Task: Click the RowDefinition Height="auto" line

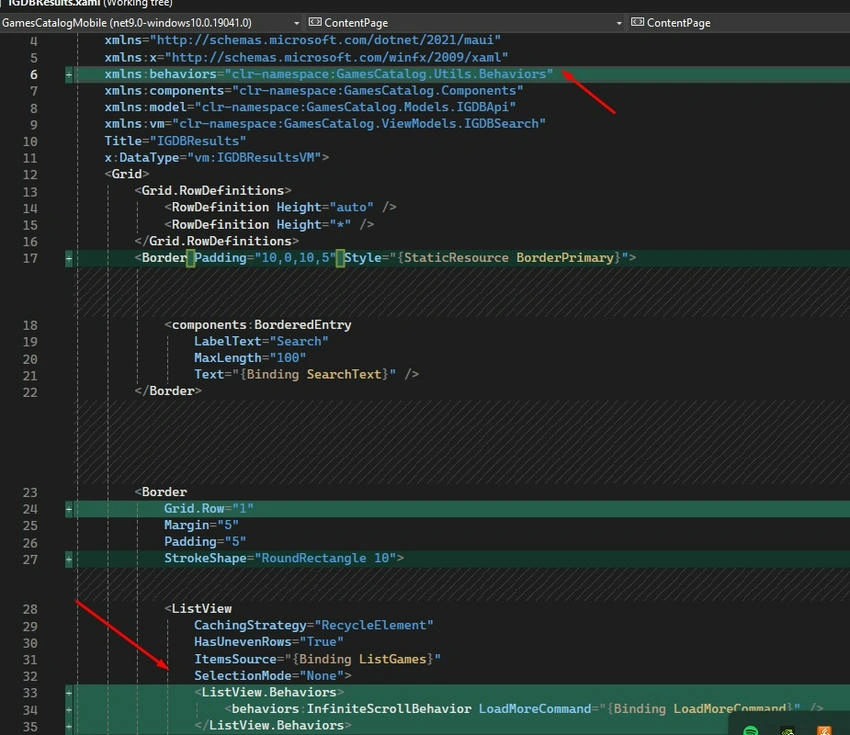Action: point(280,208)
